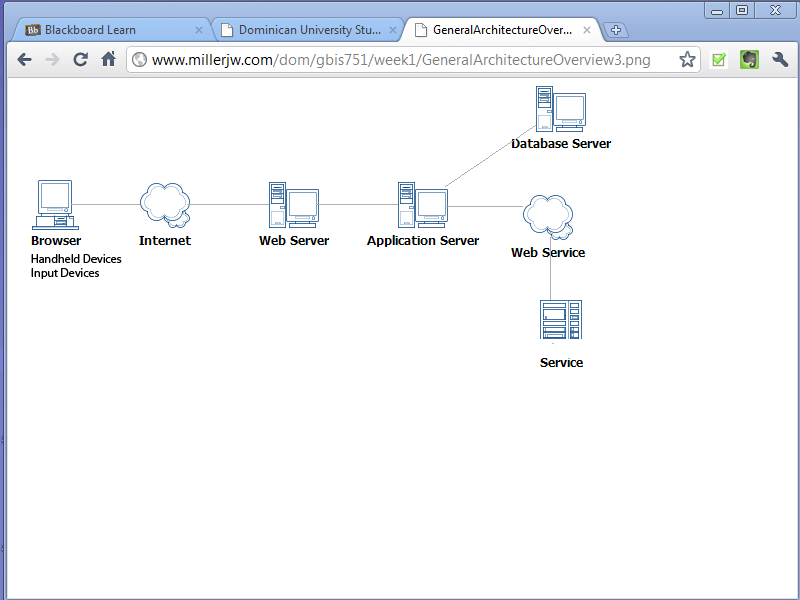Screen dimensions: 800x600
Task: Open the Chrome wrench settings menu
Action: (x=780, y=60)
